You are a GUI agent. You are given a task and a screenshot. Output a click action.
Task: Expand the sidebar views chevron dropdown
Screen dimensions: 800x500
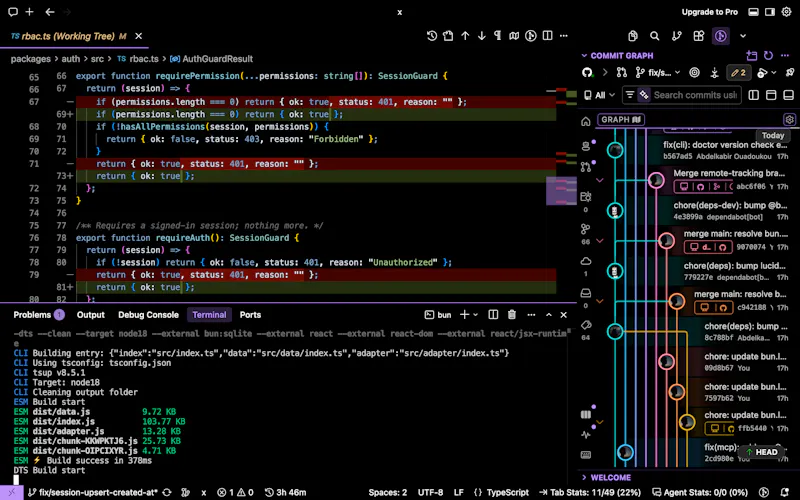click(x=743, y=36)
